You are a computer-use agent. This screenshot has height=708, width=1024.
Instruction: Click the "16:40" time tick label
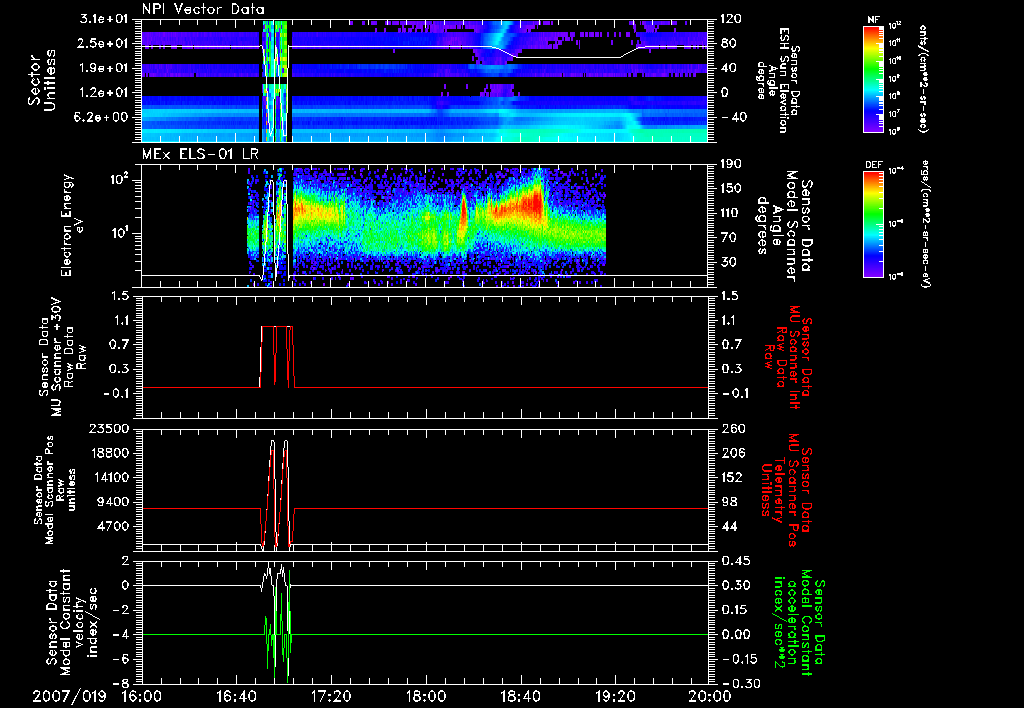click(x=236, y=696)
